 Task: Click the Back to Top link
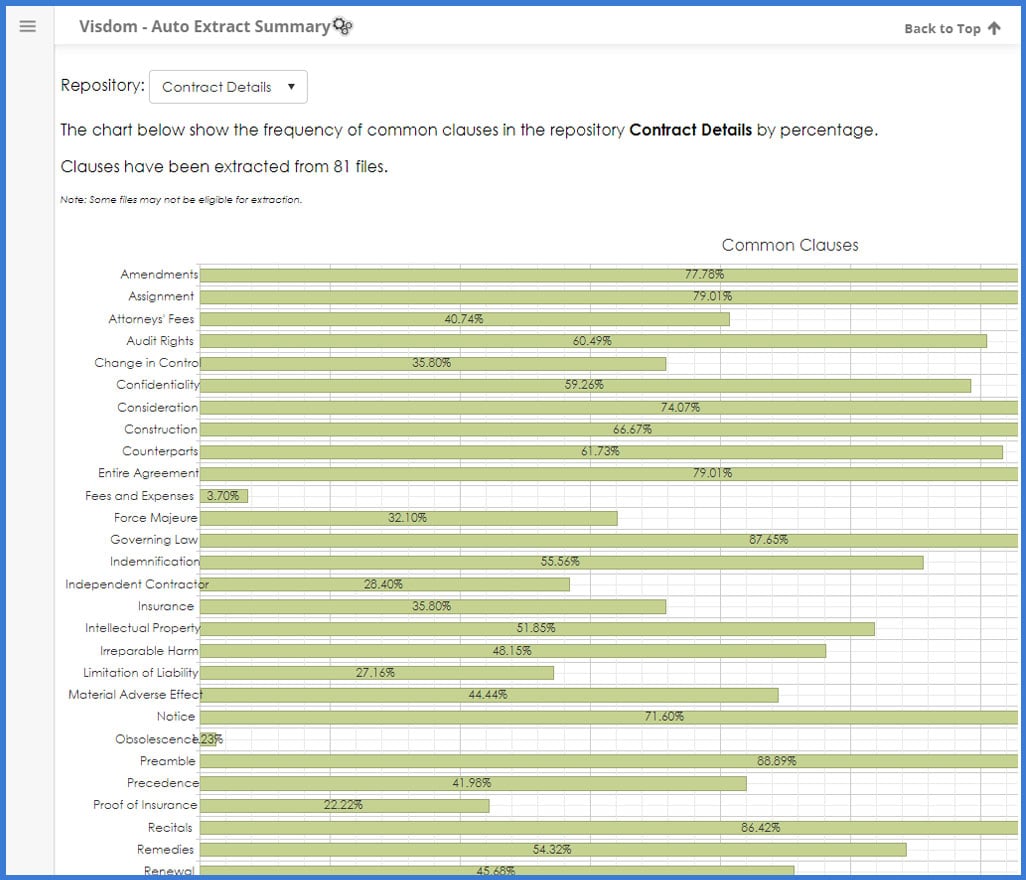click(x=941, y=29)
